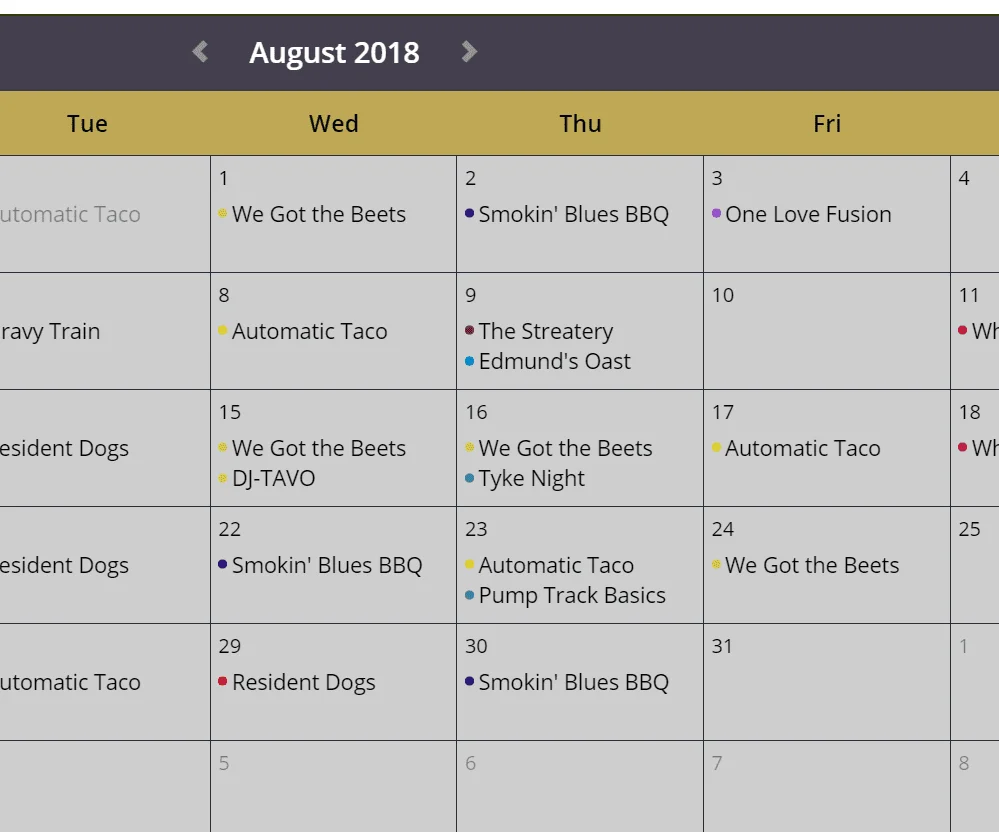Open Automatic Taco event on August 8
Screen dimensions: 999x832
tap(310, 331)
